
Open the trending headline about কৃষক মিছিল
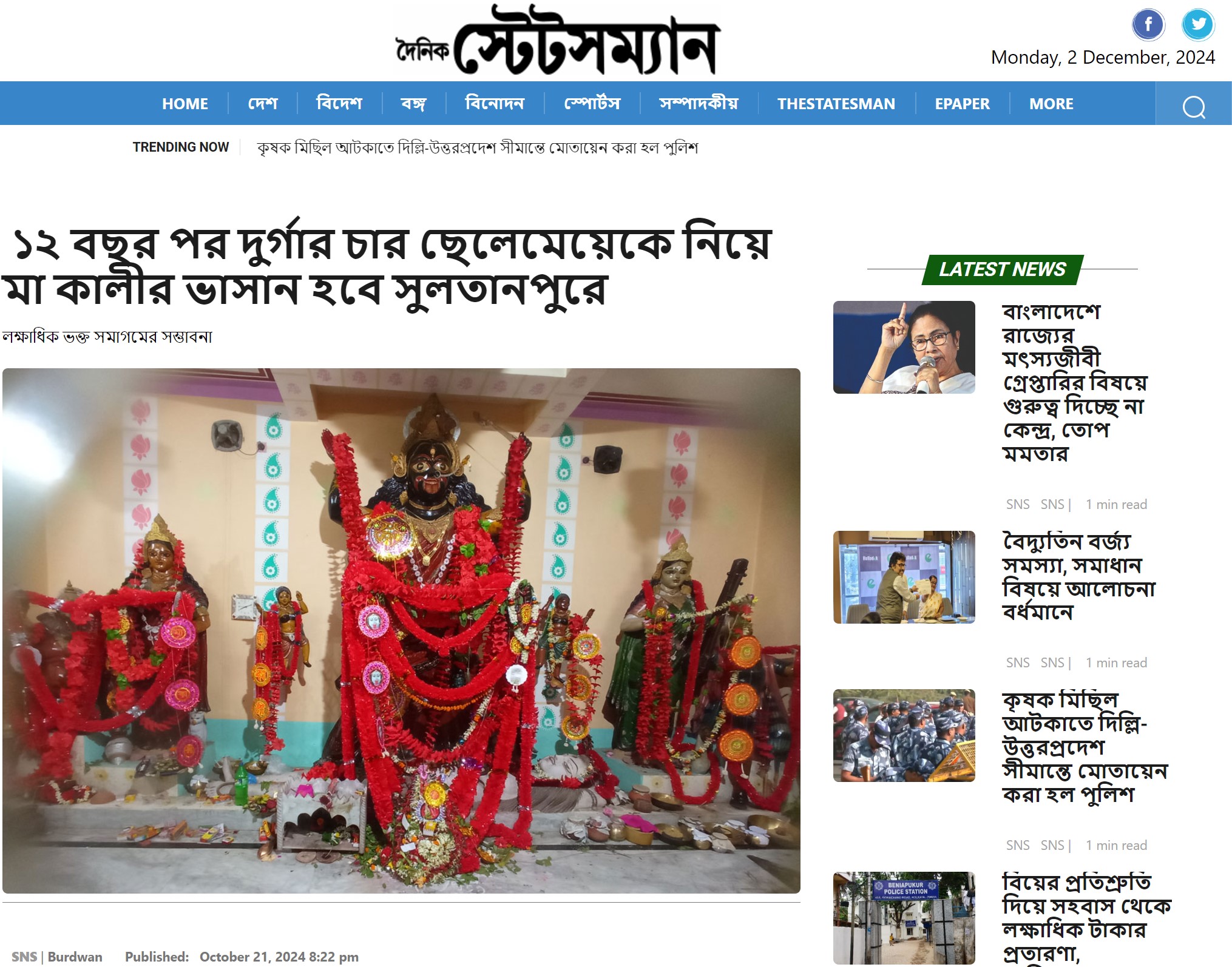click(x=478, y=147)
